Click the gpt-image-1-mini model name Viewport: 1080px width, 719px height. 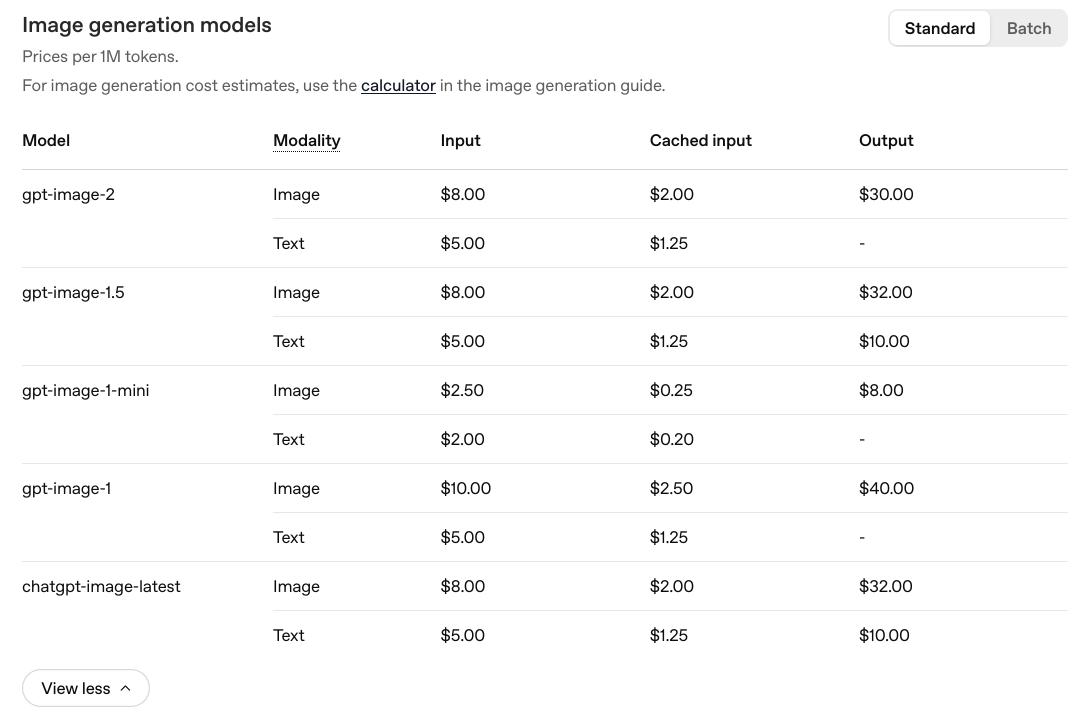tap(85, 390)
